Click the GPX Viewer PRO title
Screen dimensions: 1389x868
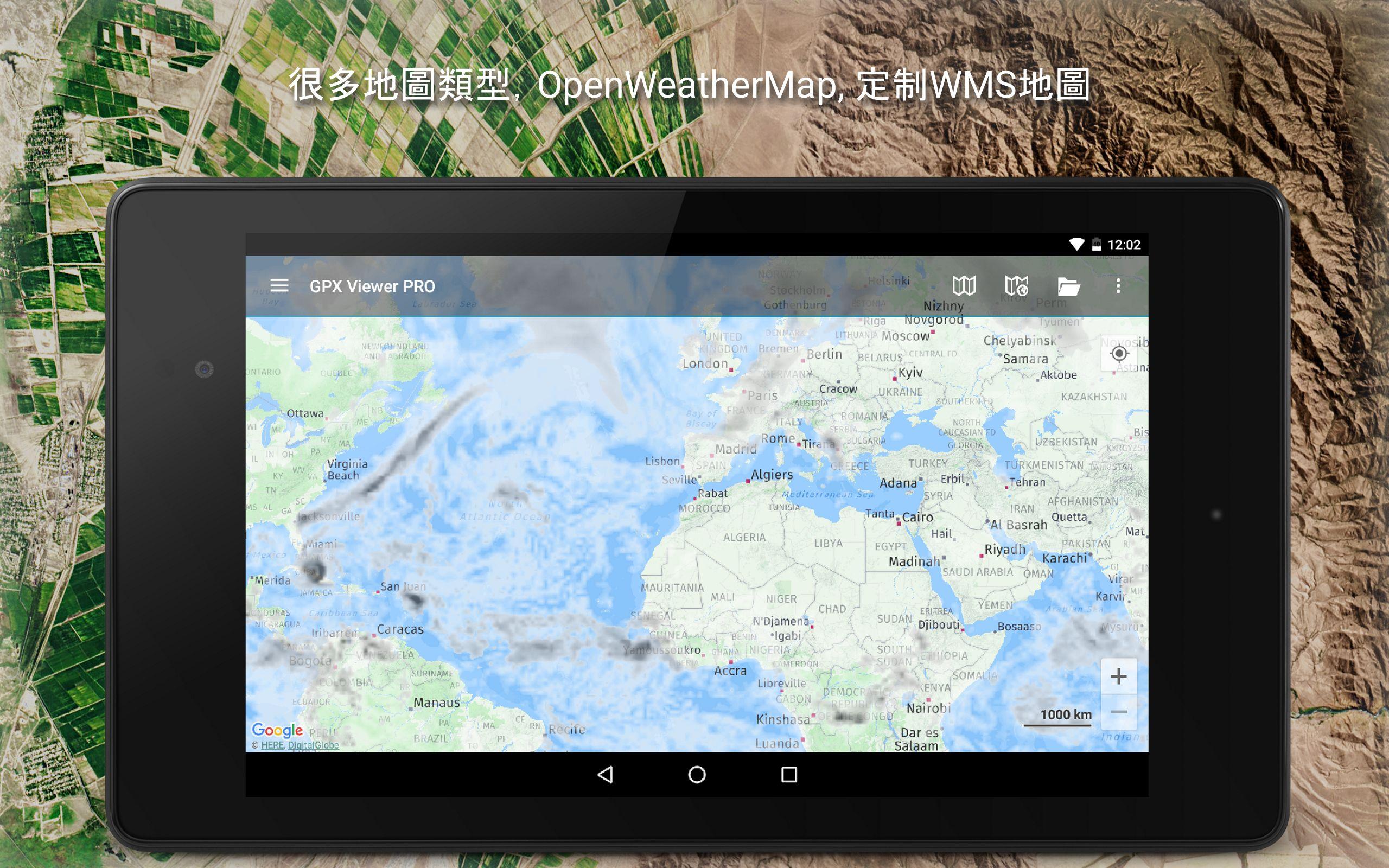click(x=372, y=286)
